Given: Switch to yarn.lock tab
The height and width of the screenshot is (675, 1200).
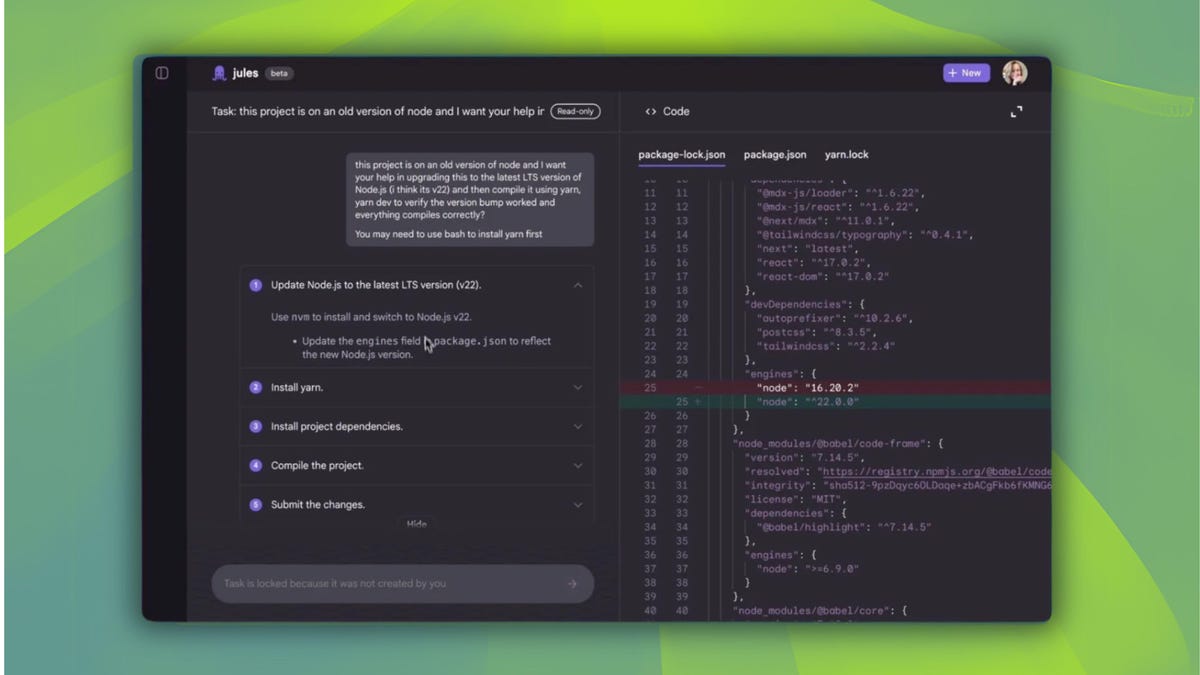Looking at the screenshot, I should pos(846,155).
